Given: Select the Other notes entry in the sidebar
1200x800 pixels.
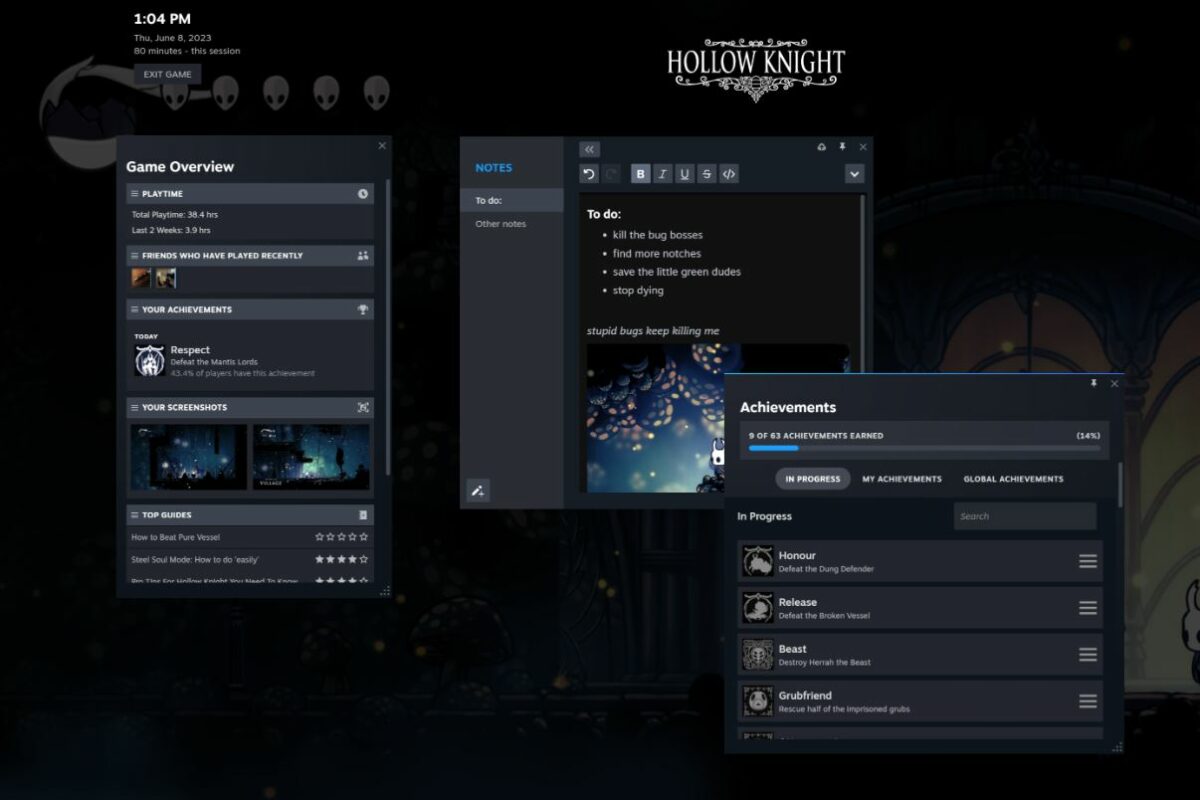Looking at the screenshot, I should pyautogui.click(x=500, y=223).
